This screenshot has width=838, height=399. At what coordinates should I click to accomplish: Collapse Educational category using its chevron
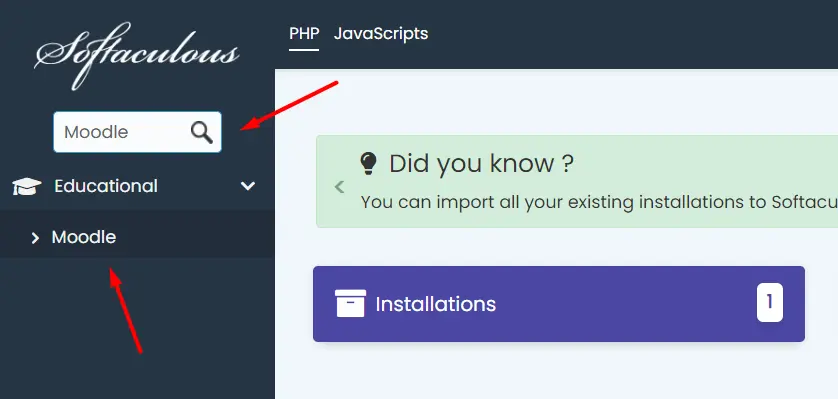click(x=247, y=186)
